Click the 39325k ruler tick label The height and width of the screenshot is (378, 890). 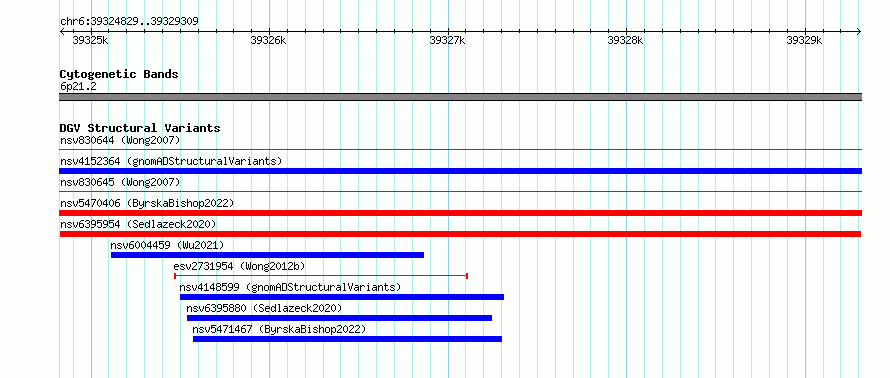coord(91,40)
